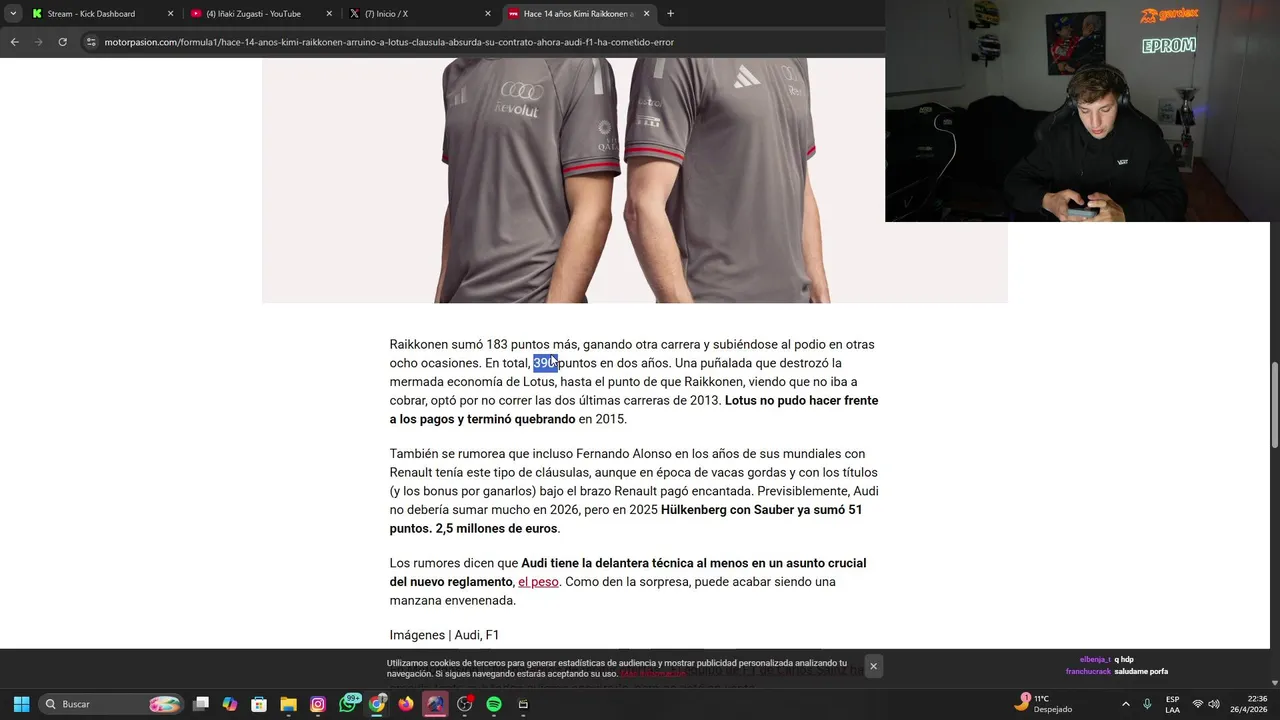Click bold text 'Lotus no pudo hacer frente'
Viewport: 1280px width, 720px height.
pos(801,400)
